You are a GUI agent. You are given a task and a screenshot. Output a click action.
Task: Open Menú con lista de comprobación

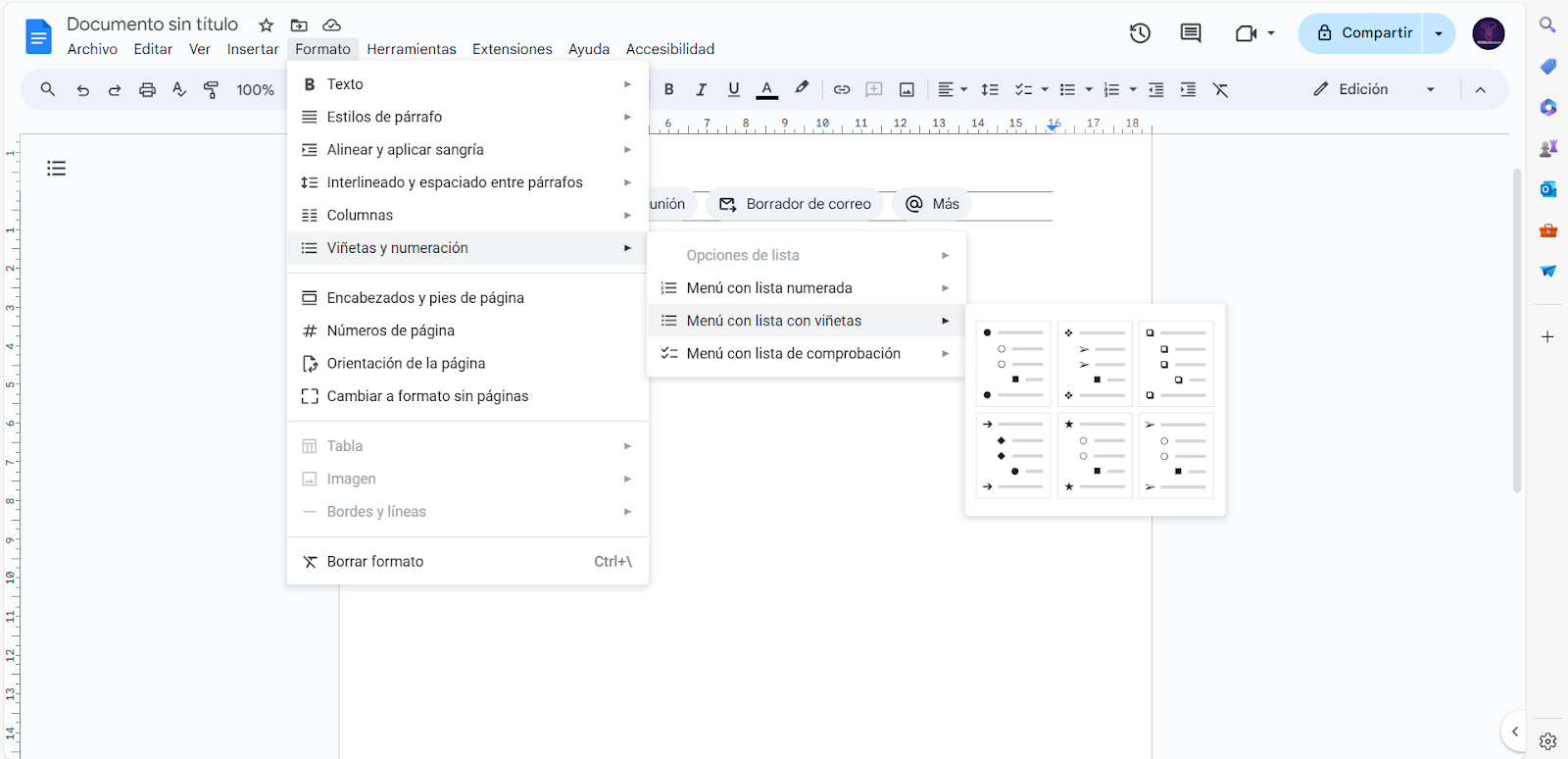point(807,354)
